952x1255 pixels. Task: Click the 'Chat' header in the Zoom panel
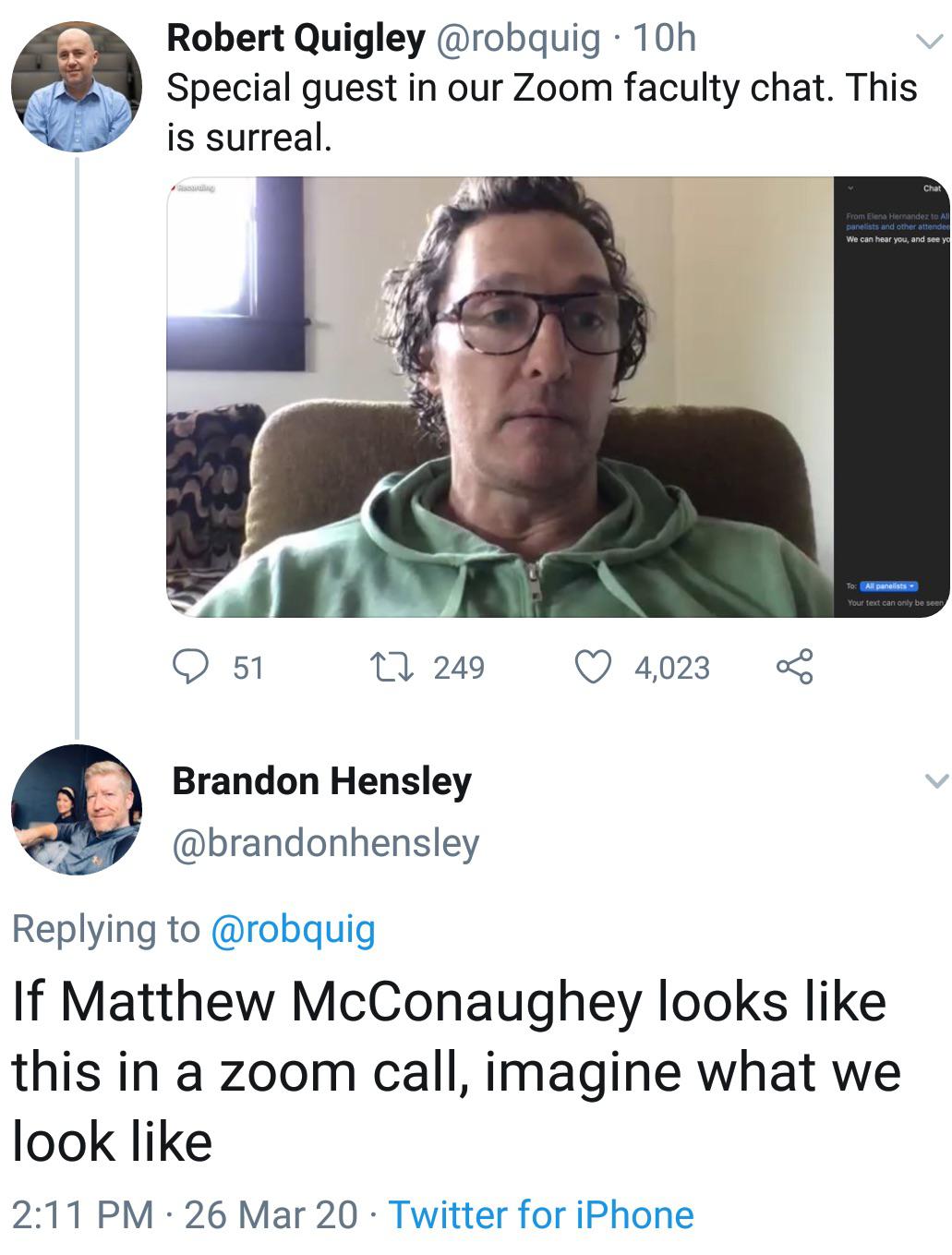932,188
